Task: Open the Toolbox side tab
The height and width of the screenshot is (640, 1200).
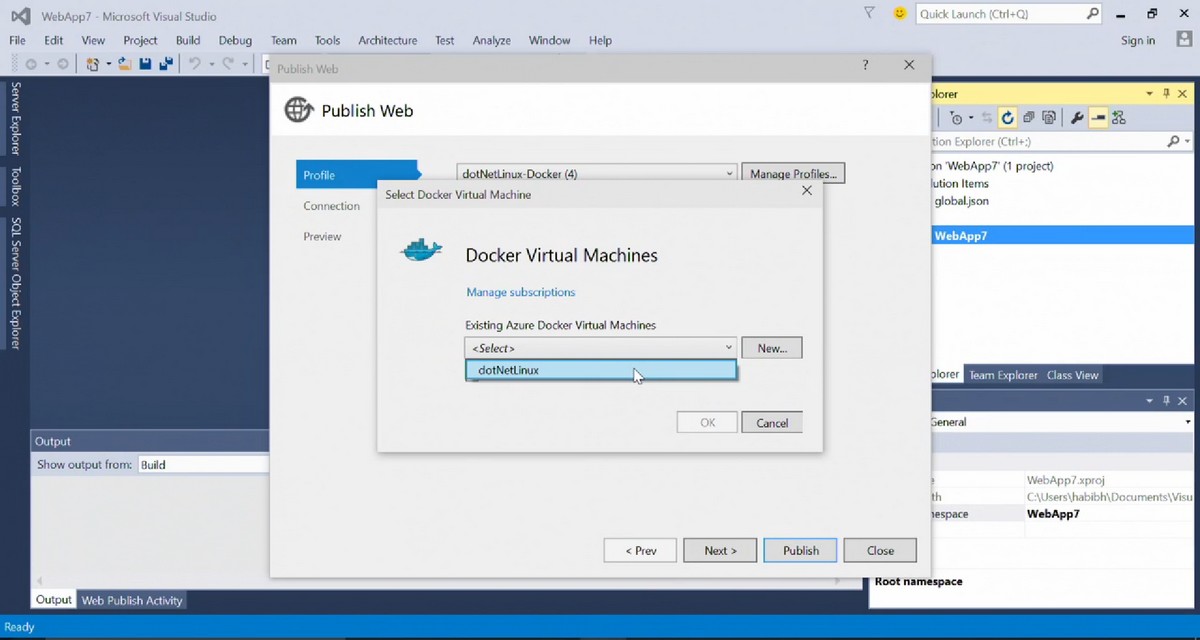Action: click(15, 186)
